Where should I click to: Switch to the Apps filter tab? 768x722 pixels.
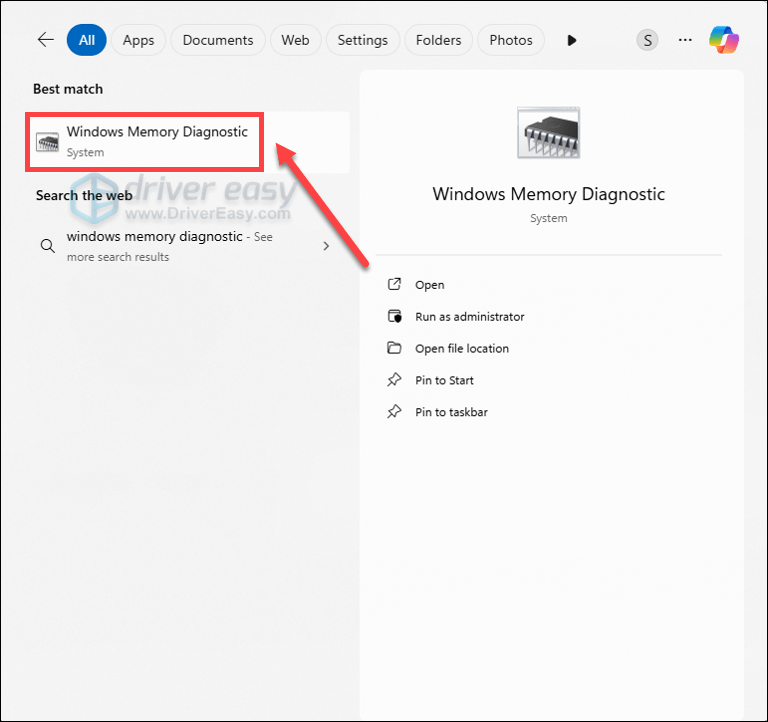click(138, 40)
